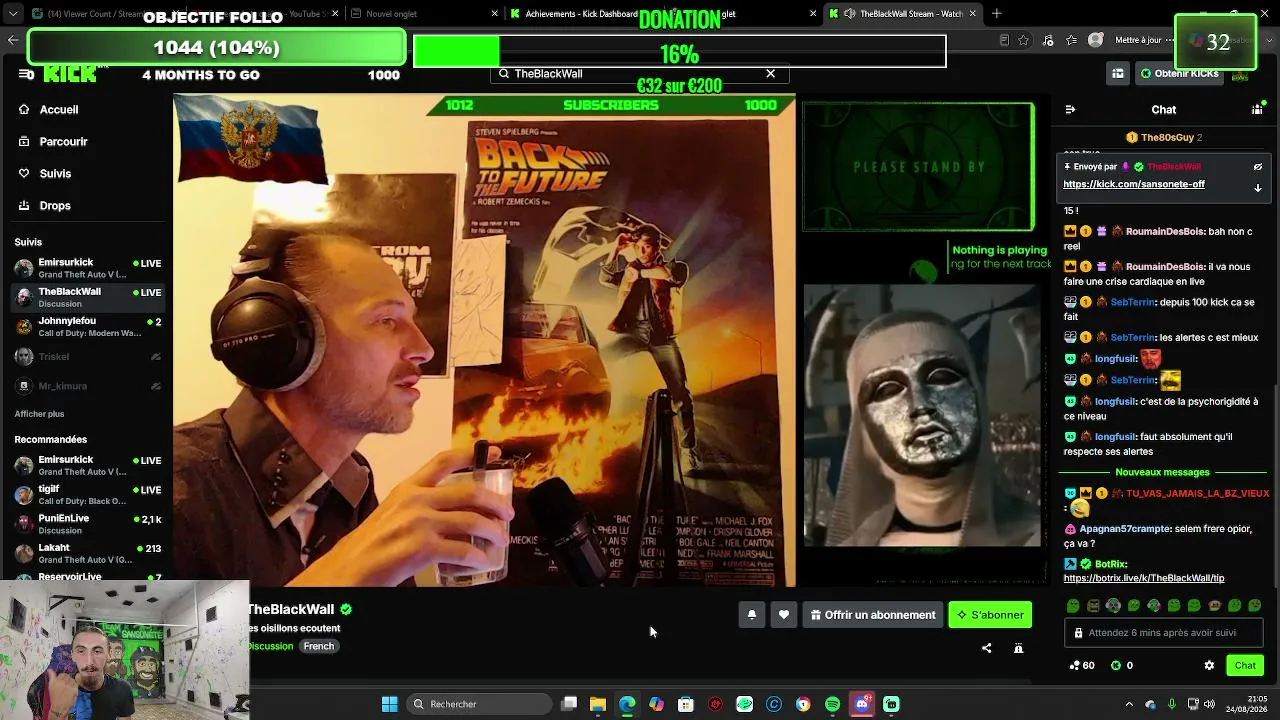
Task: Jump to Nouveaux messages in chat
Action: (x=1162, y=472)
